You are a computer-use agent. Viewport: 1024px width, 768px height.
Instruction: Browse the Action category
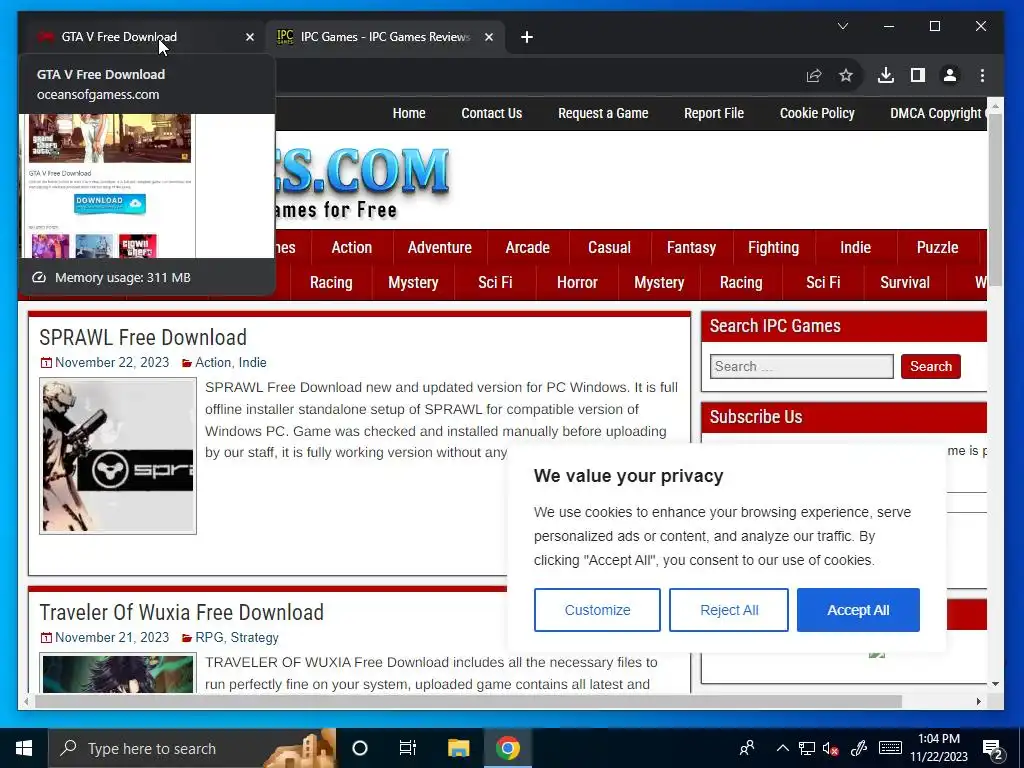(351, 248)
